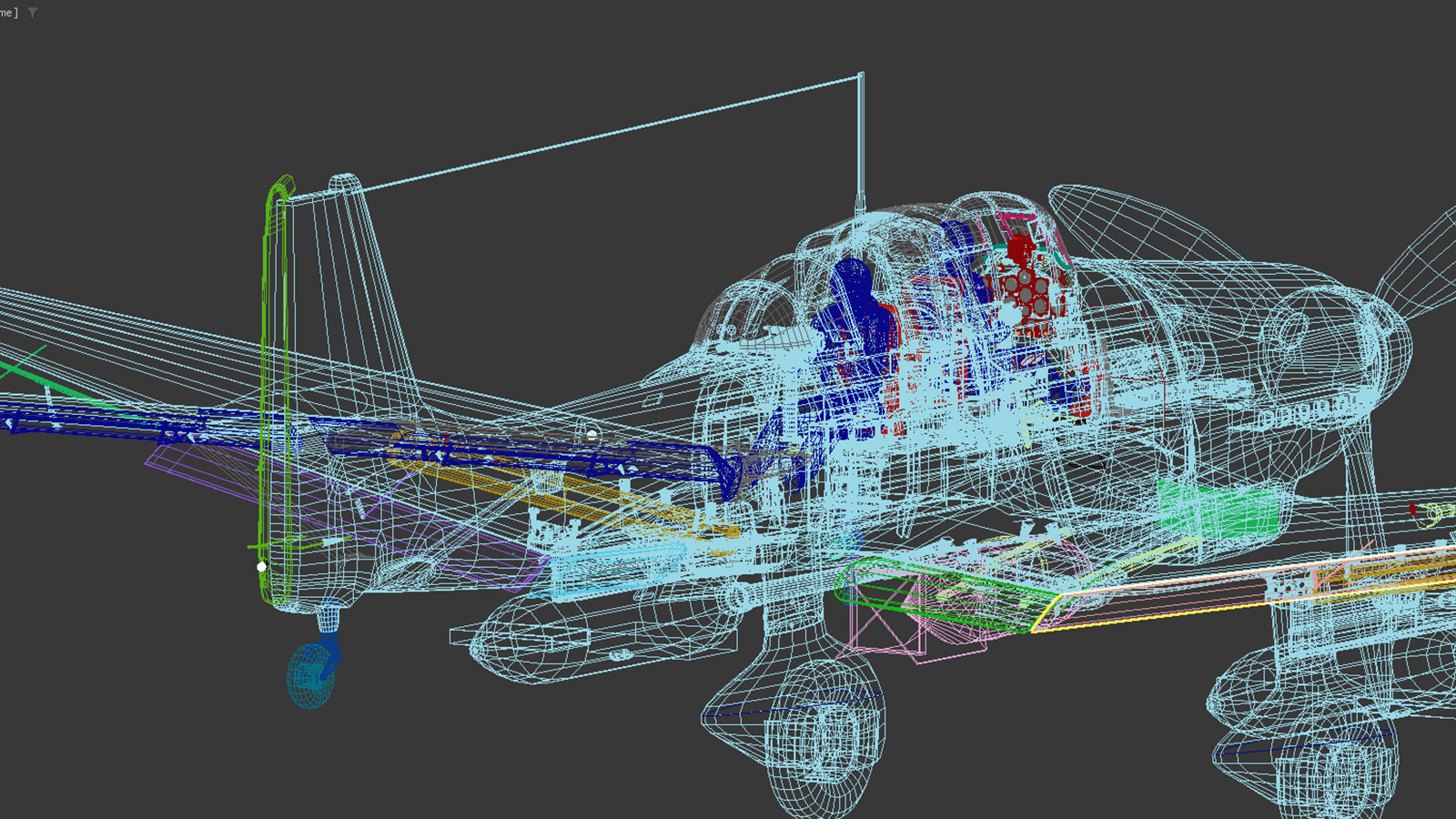Screen dimensions: 1456x819
Task: Click the white vertex dot at rudder base
Action: (x=262, y=566)
